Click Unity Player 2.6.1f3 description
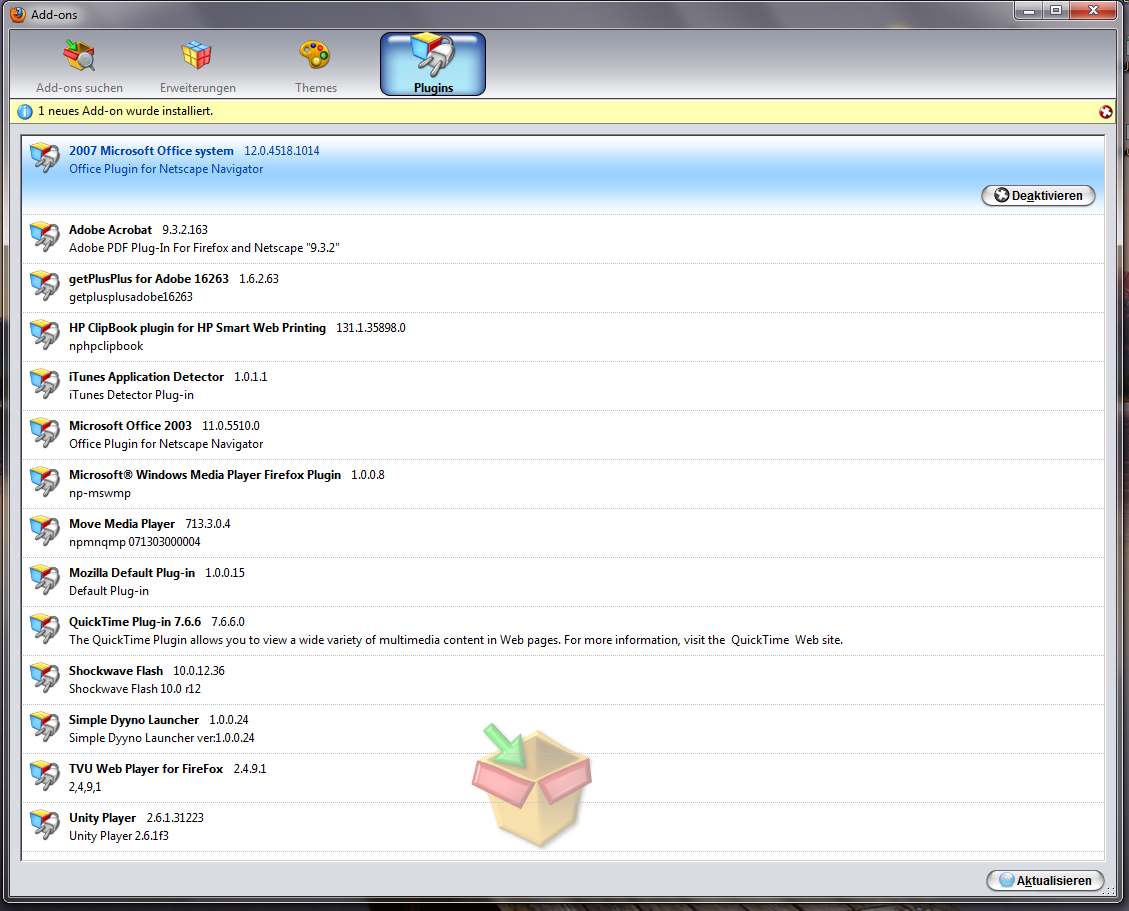Screen dimensions: 1129x911 [x=119, y=835]
